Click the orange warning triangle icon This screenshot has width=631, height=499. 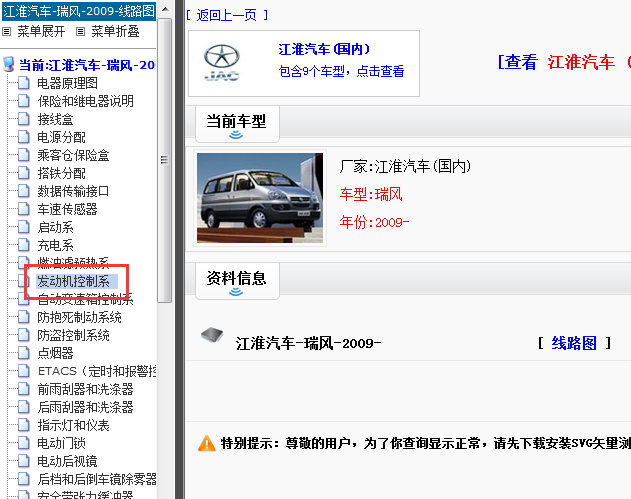(x=207, y=443)
